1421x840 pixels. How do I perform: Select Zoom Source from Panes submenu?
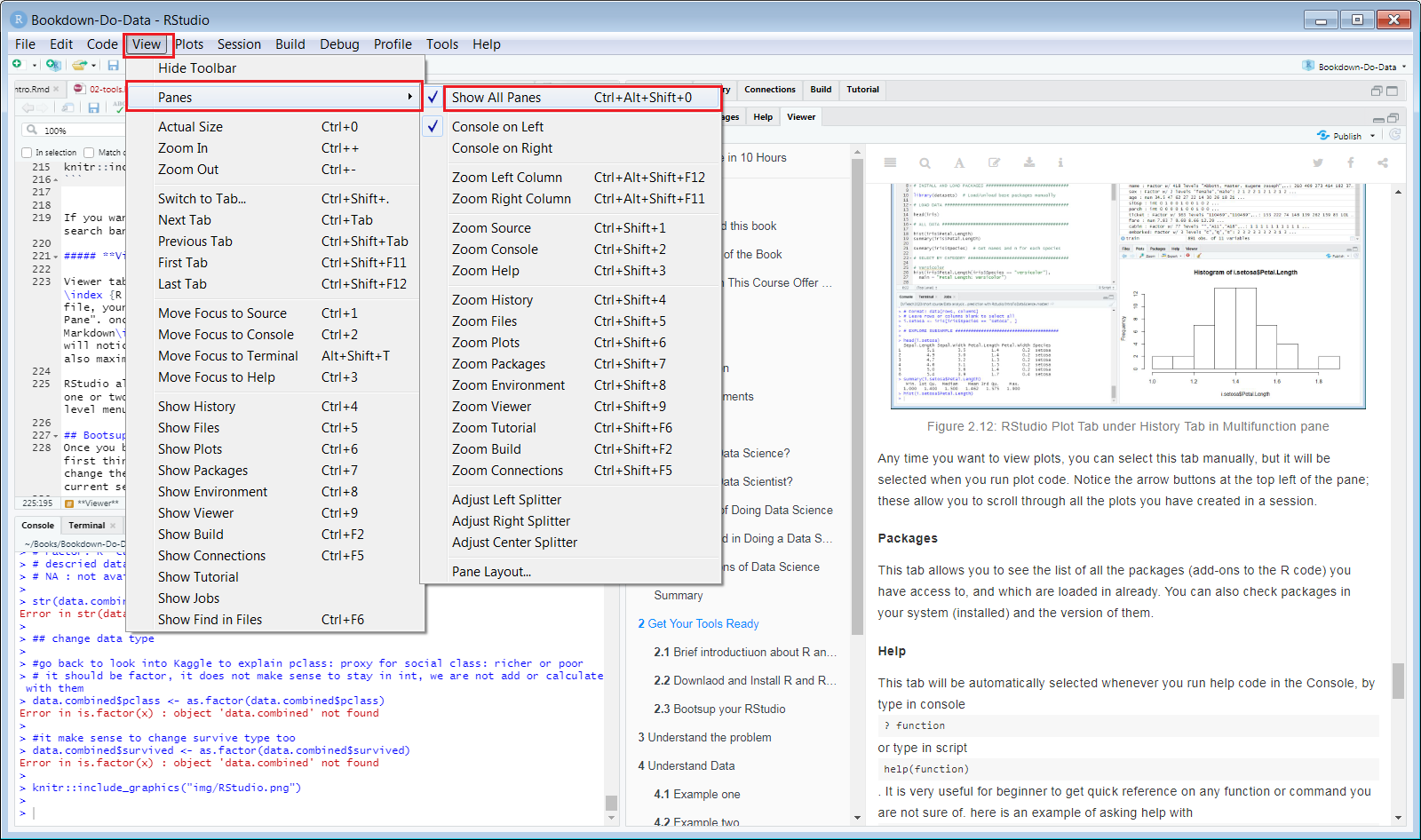(x=491, y=228)
